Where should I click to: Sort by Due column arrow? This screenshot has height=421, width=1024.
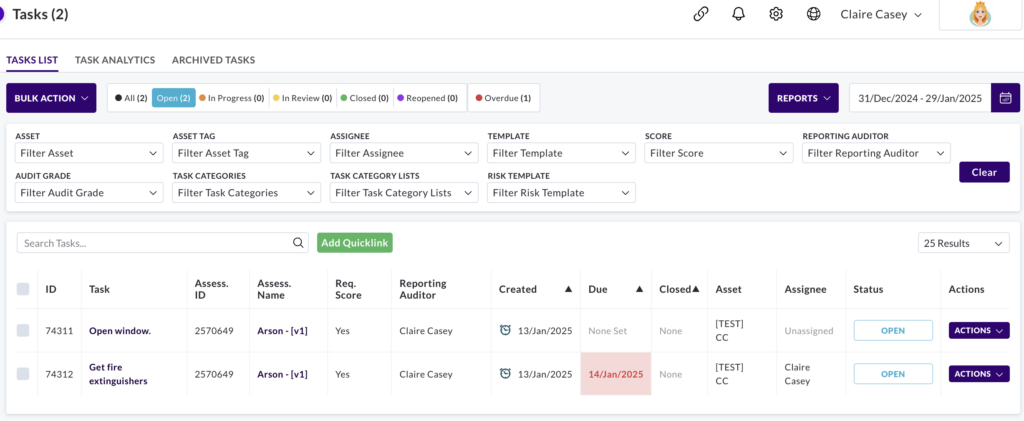coord(639,289)
